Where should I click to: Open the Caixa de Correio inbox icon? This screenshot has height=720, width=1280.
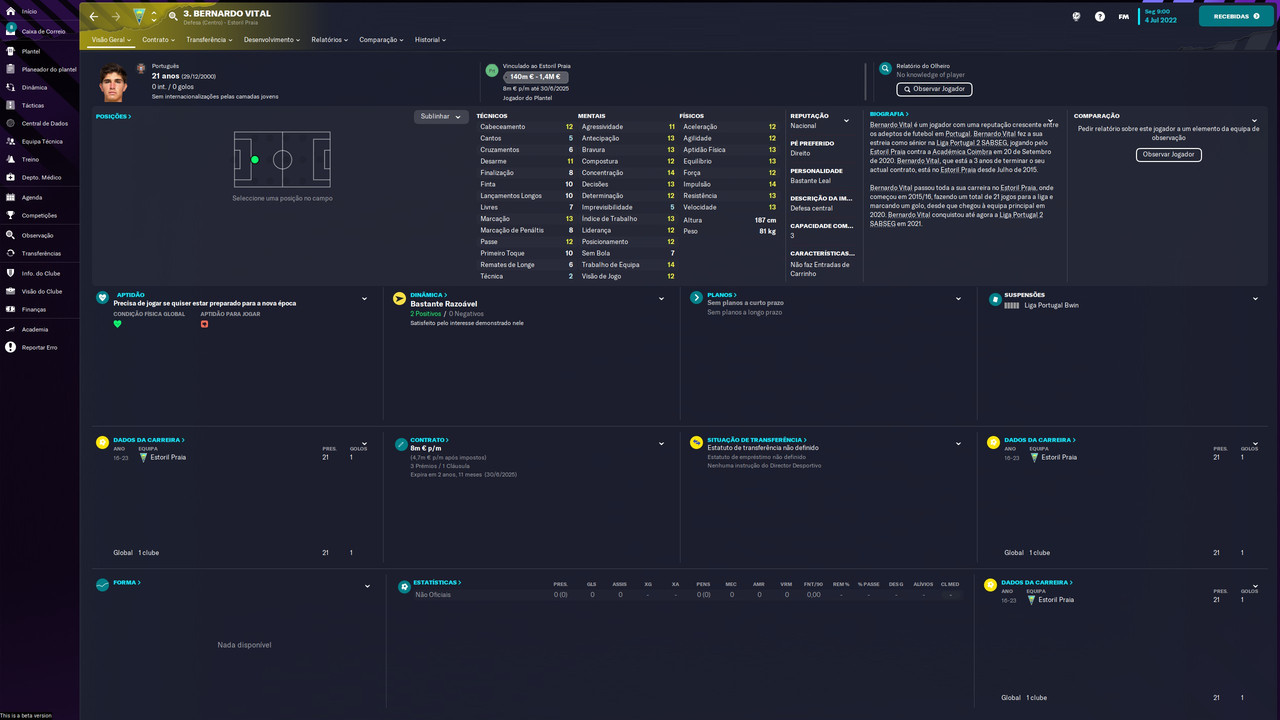10,30
